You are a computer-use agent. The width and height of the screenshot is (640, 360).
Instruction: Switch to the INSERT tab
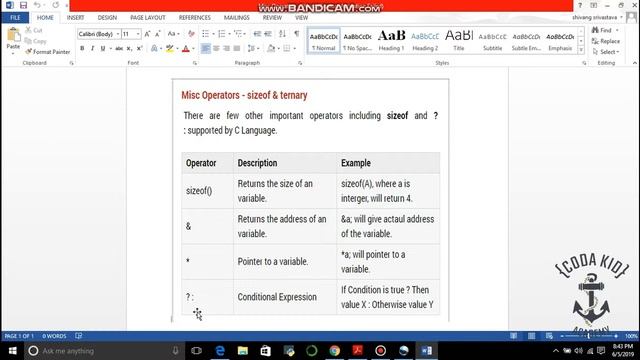76,18
